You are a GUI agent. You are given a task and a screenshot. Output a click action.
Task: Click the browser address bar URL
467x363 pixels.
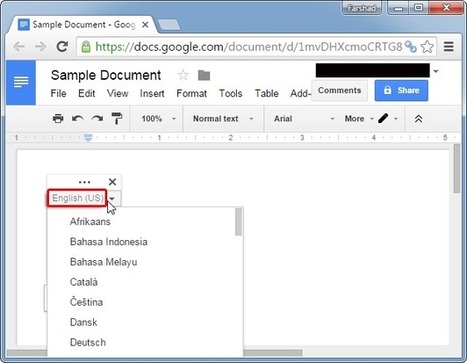249,47
